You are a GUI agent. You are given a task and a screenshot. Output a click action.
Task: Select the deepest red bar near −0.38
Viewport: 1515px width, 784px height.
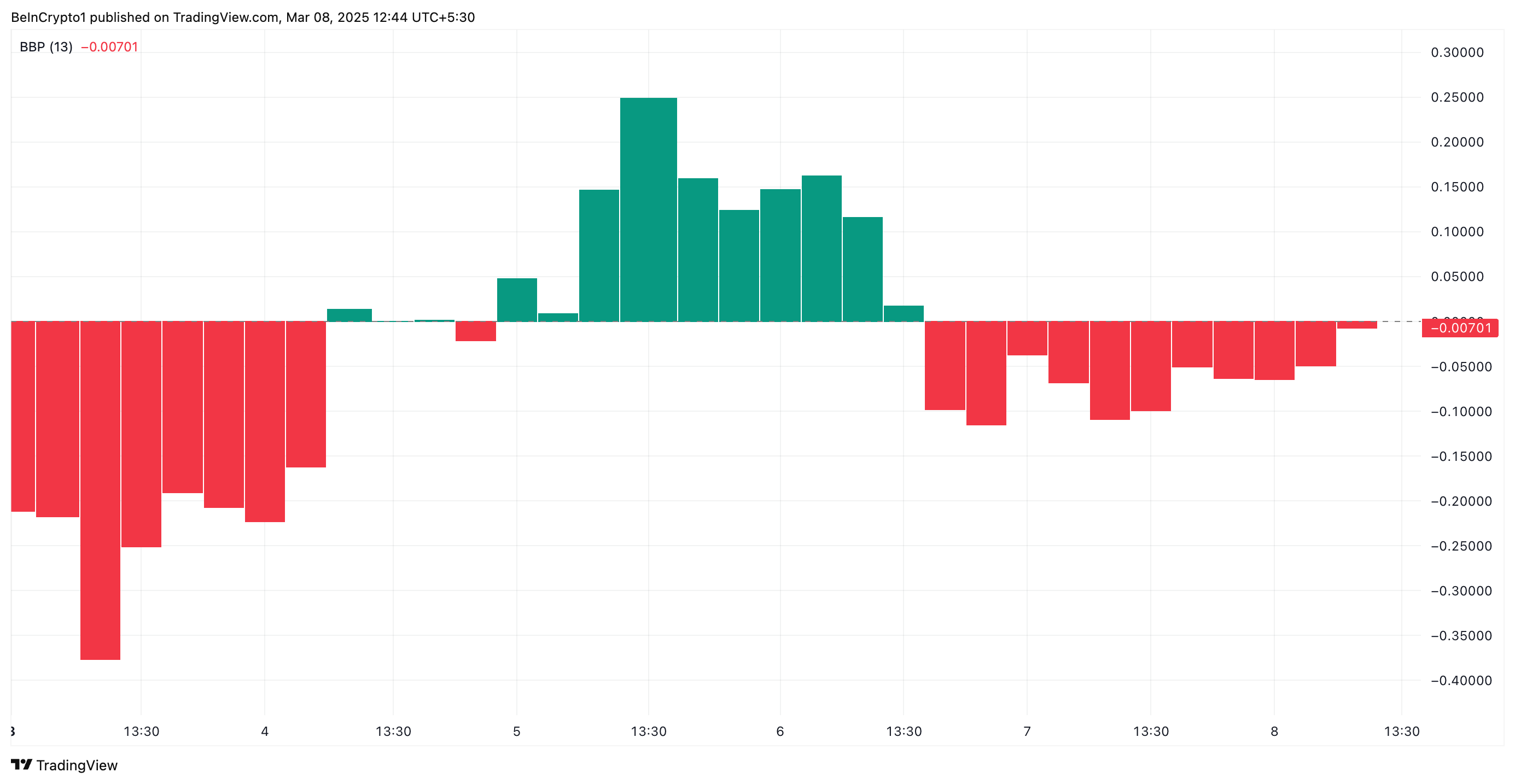[x=100, y=490]
